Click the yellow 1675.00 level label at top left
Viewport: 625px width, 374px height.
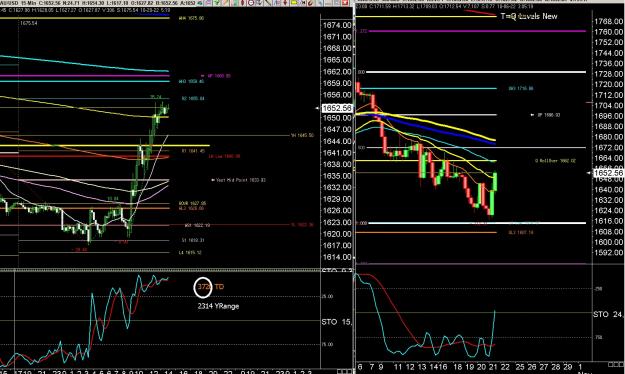click(x=191, y=18)
